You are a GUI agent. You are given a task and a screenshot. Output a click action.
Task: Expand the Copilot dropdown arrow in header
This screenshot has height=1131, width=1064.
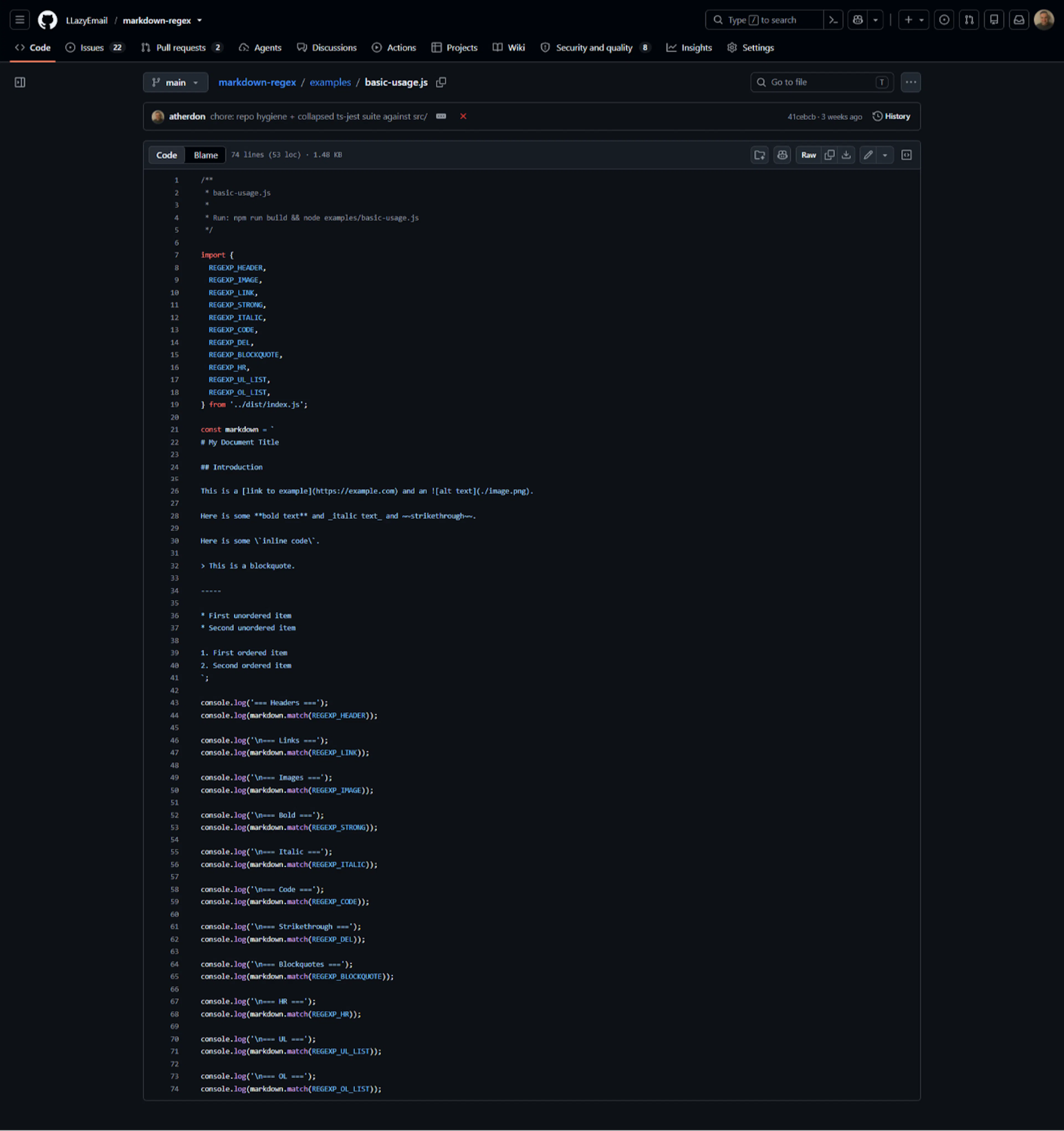[876, 20]
